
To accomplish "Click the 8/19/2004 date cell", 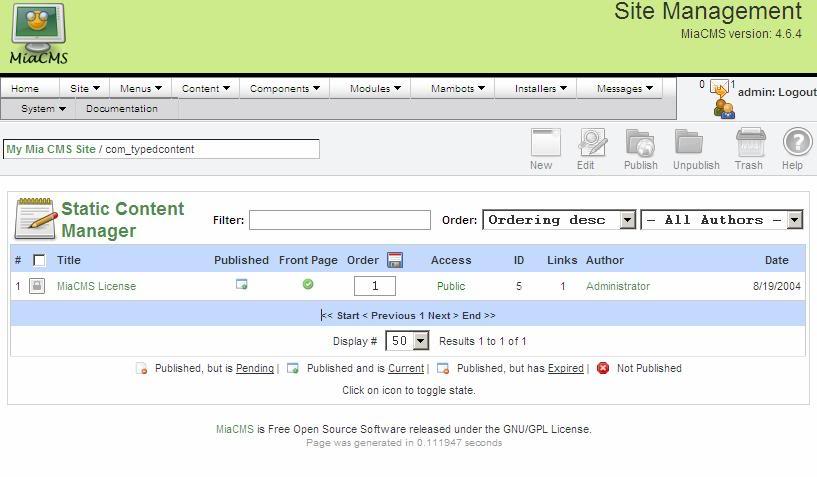I will [776, 286].
